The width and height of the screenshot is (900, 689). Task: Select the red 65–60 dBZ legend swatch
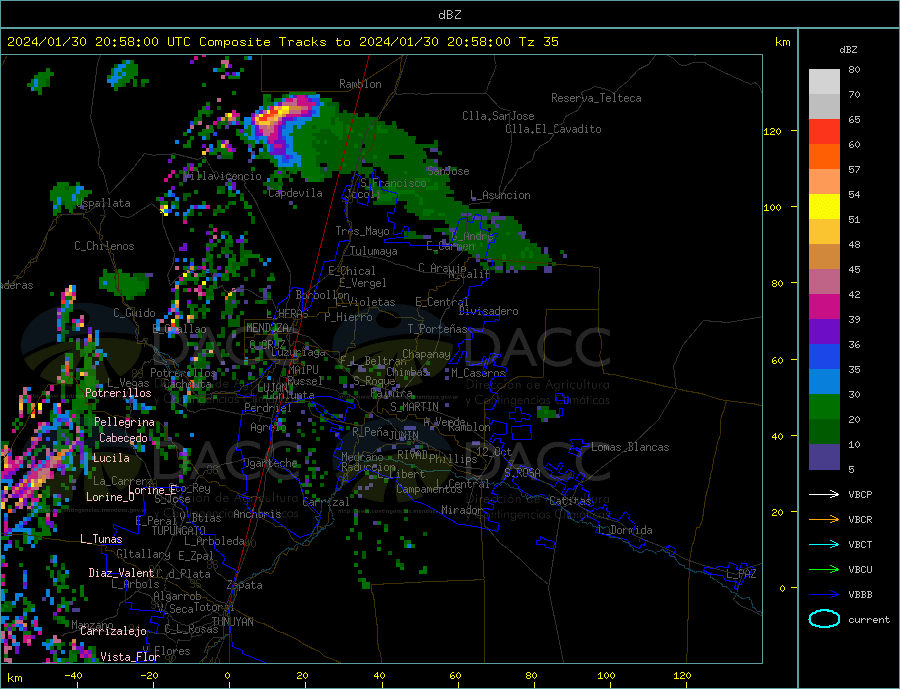824,131
